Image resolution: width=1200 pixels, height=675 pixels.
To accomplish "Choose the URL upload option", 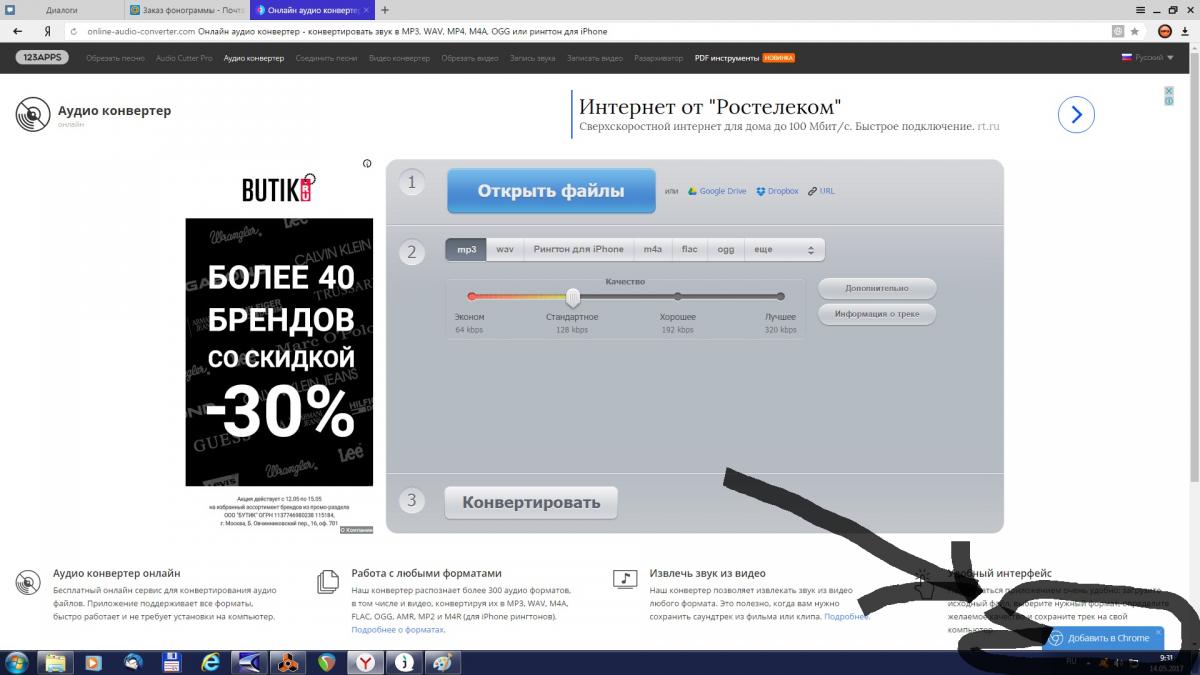I will (821, 191).
